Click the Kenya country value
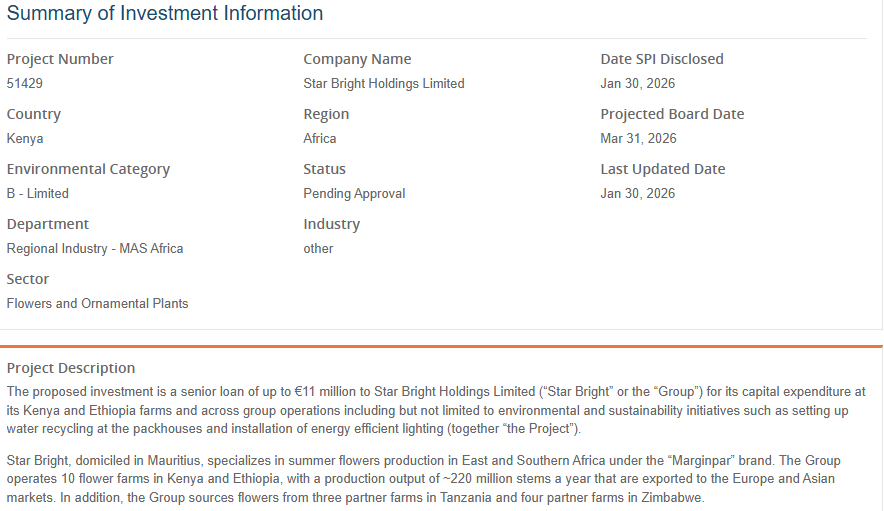 [25, 139]
